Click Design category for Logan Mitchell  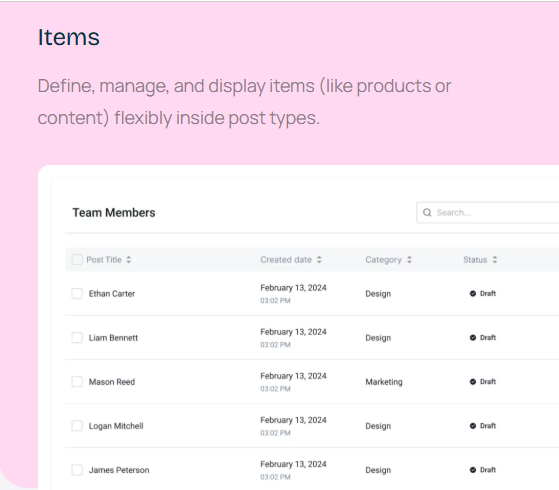[x=378, y=426]
